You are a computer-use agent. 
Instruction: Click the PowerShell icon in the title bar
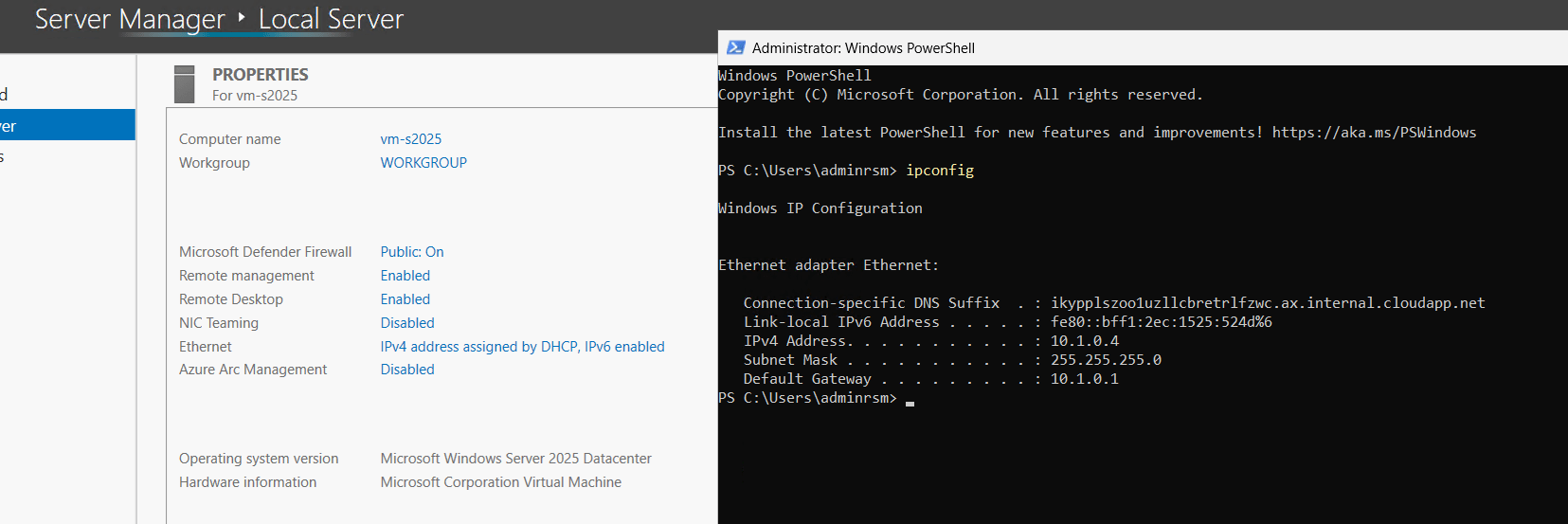[x=735, y=47]
